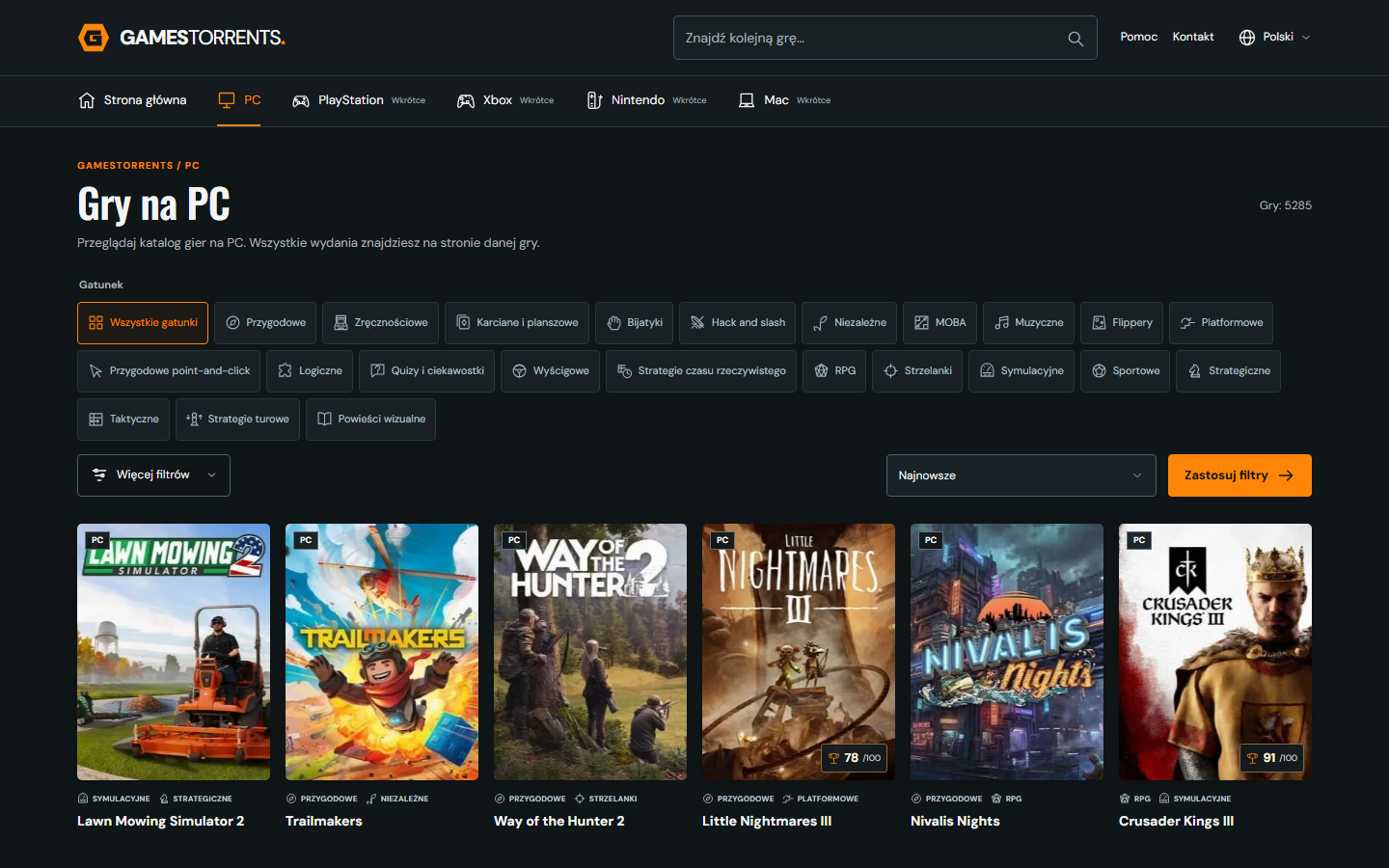Open the Polski language dropdown chevron

coord(1306,38)
